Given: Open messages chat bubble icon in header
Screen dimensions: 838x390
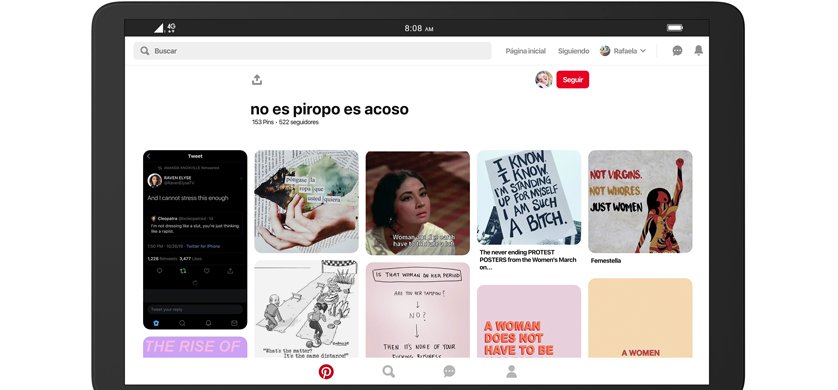Looking at the screenshot, I should click(677, 51).
